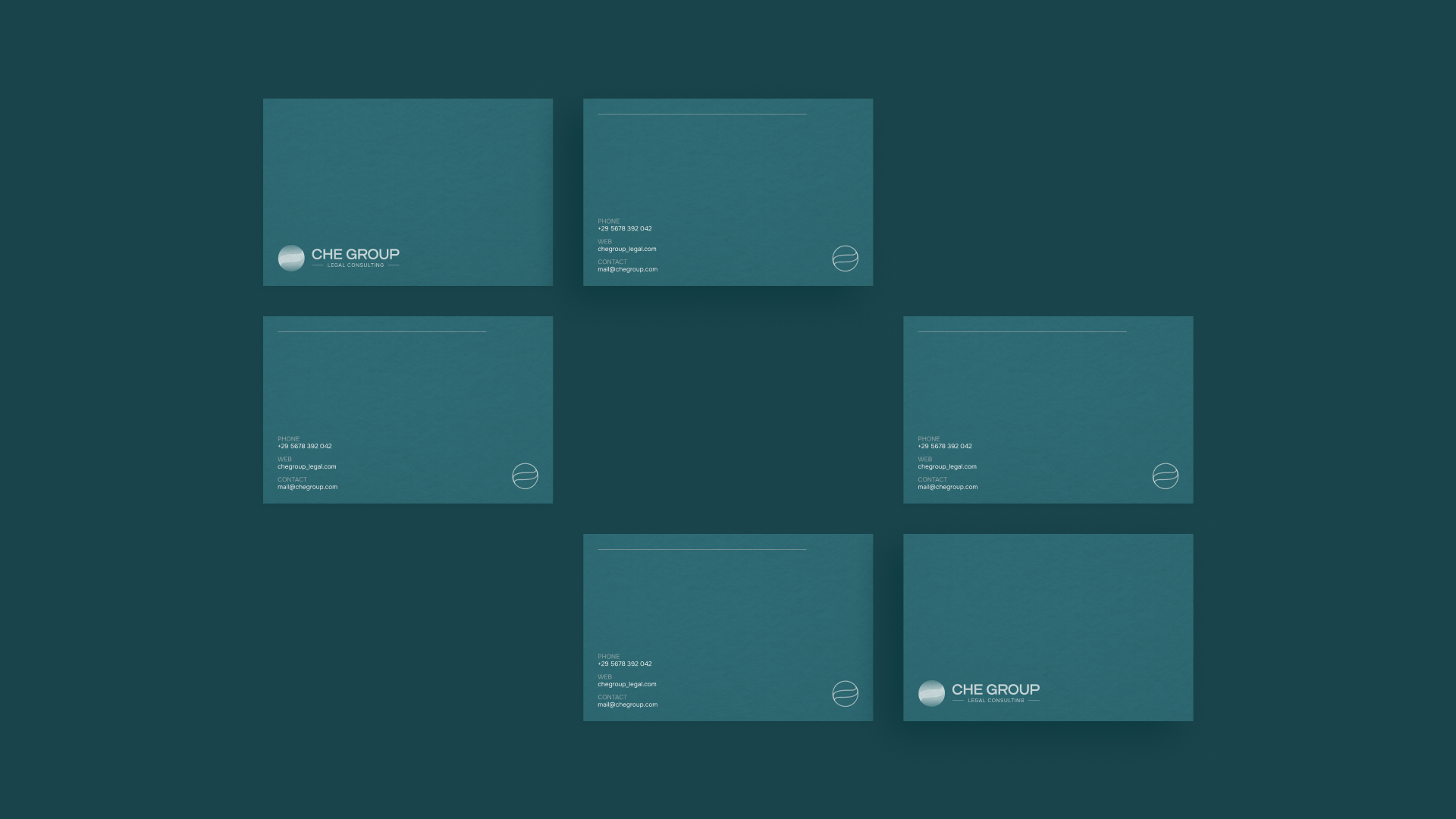Click gradient sphere logo on bottom-right card
This screenshot has height=819, width=1456.
click(931, 693)
